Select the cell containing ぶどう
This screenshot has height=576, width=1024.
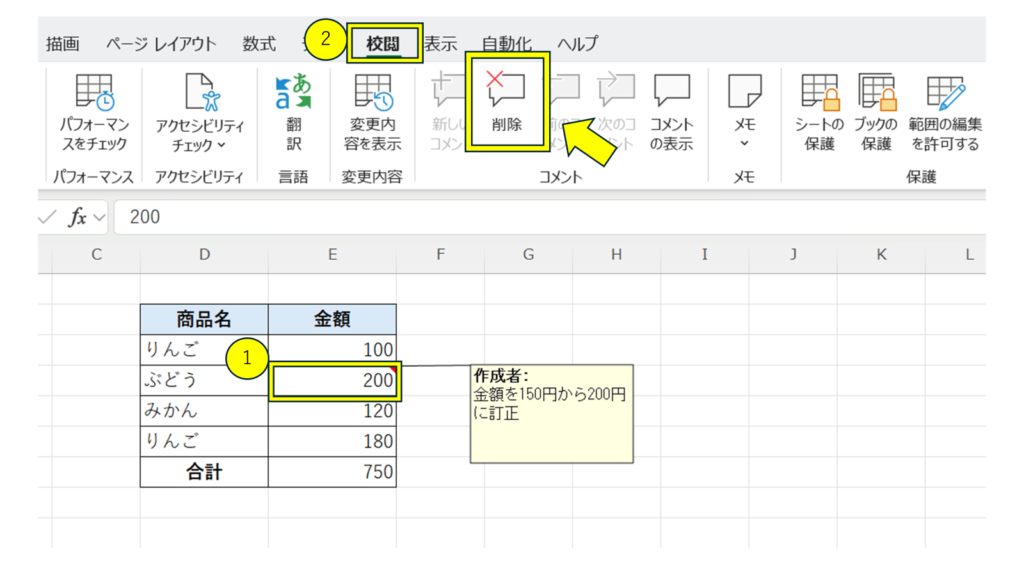point(204,380)
